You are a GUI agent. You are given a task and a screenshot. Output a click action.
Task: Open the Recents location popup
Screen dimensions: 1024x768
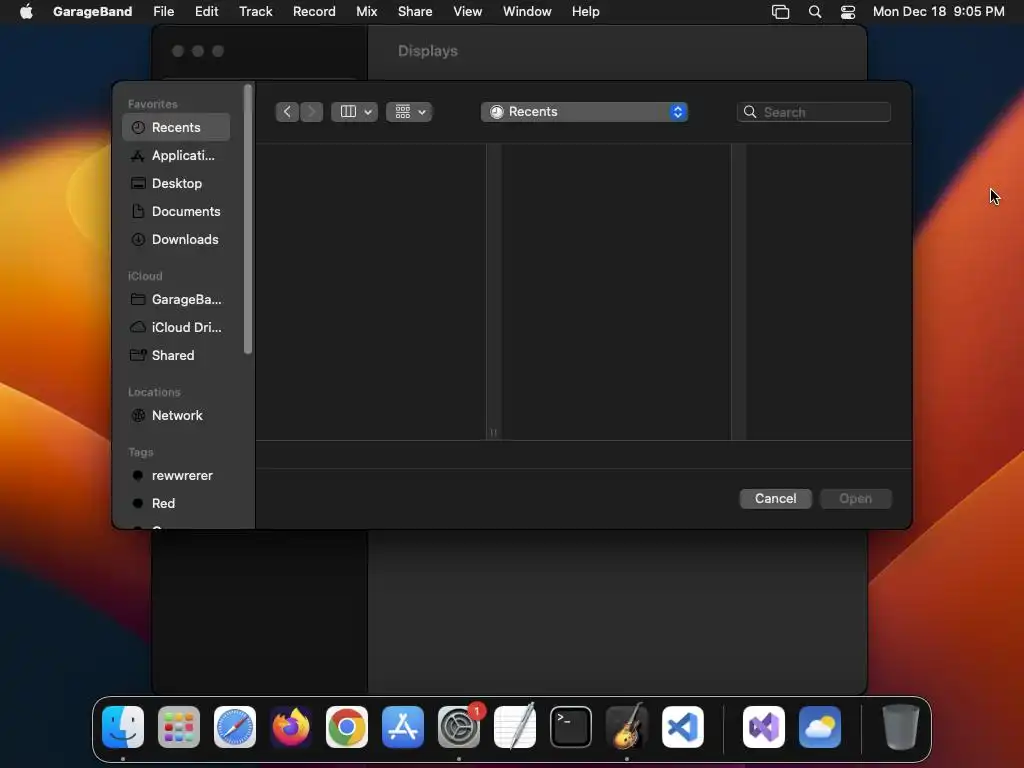pos(584,112)
